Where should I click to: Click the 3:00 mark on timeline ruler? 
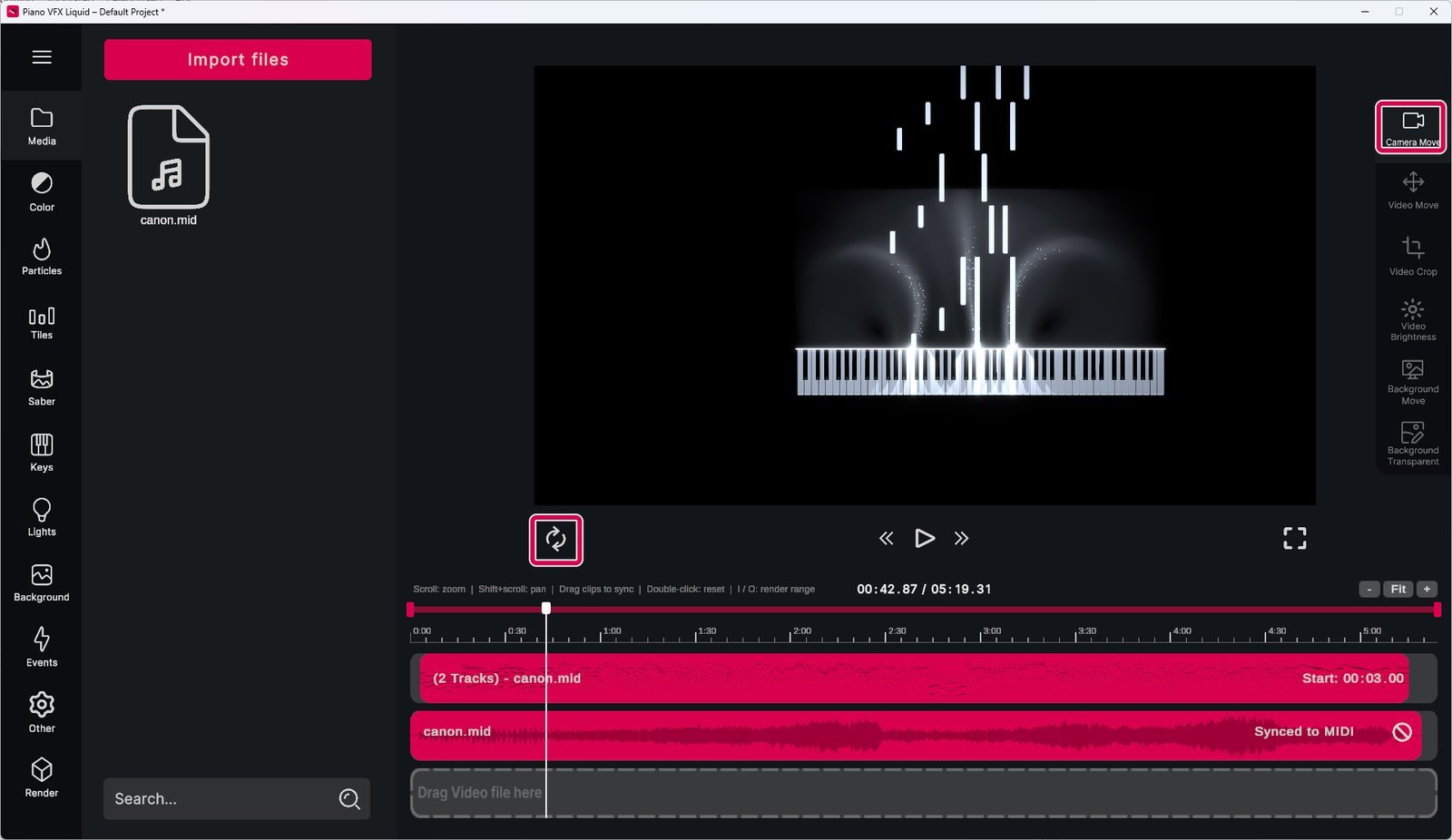(x=991, y=631)
